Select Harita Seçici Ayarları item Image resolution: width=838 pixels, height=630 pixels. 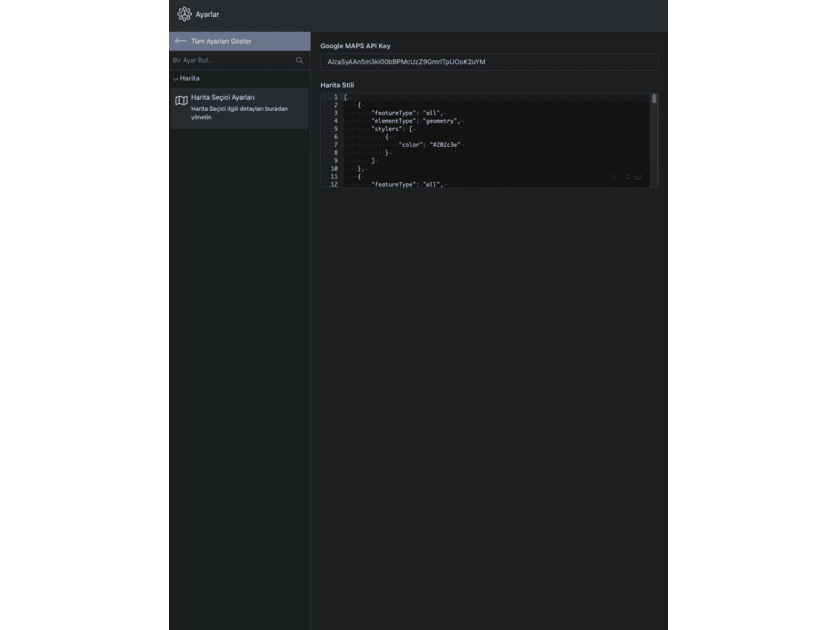[239, 108]
